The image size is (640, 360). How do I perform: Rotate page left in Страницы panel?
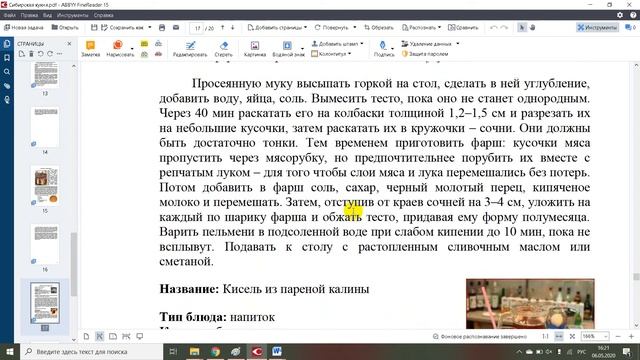tap(40, 54)
